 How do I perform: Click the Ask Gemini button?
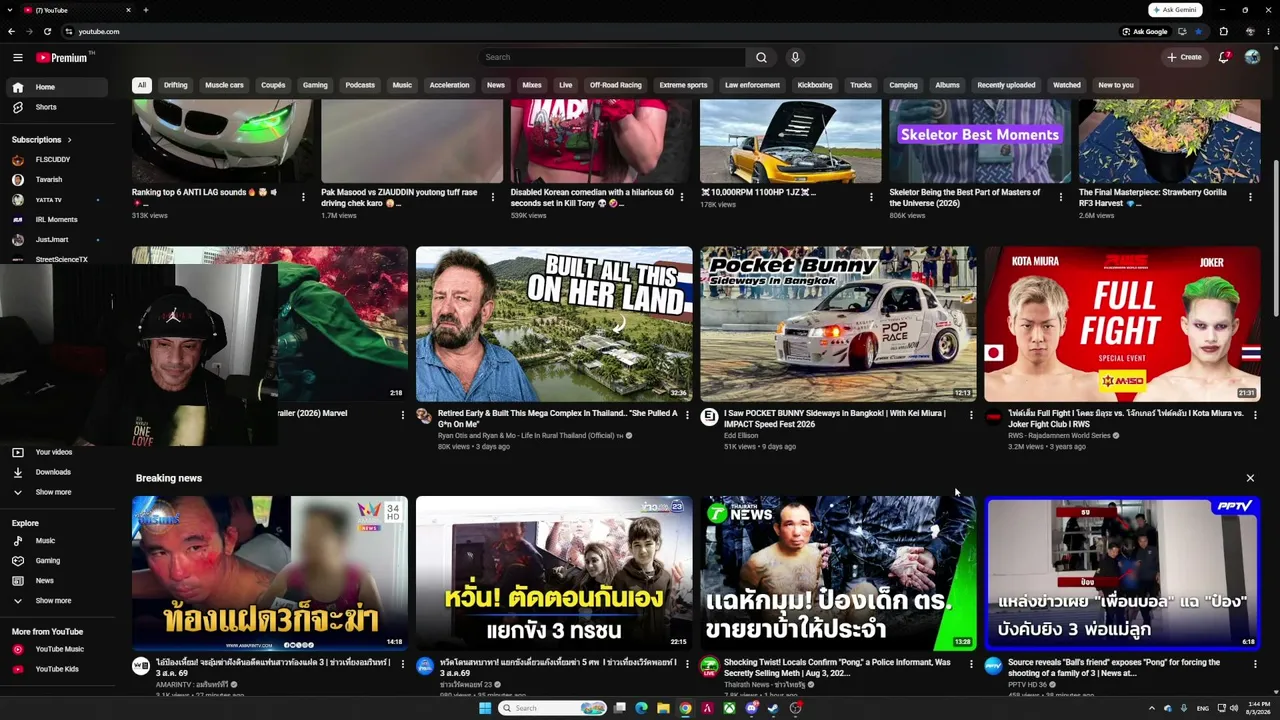(x=1175, y=10)
